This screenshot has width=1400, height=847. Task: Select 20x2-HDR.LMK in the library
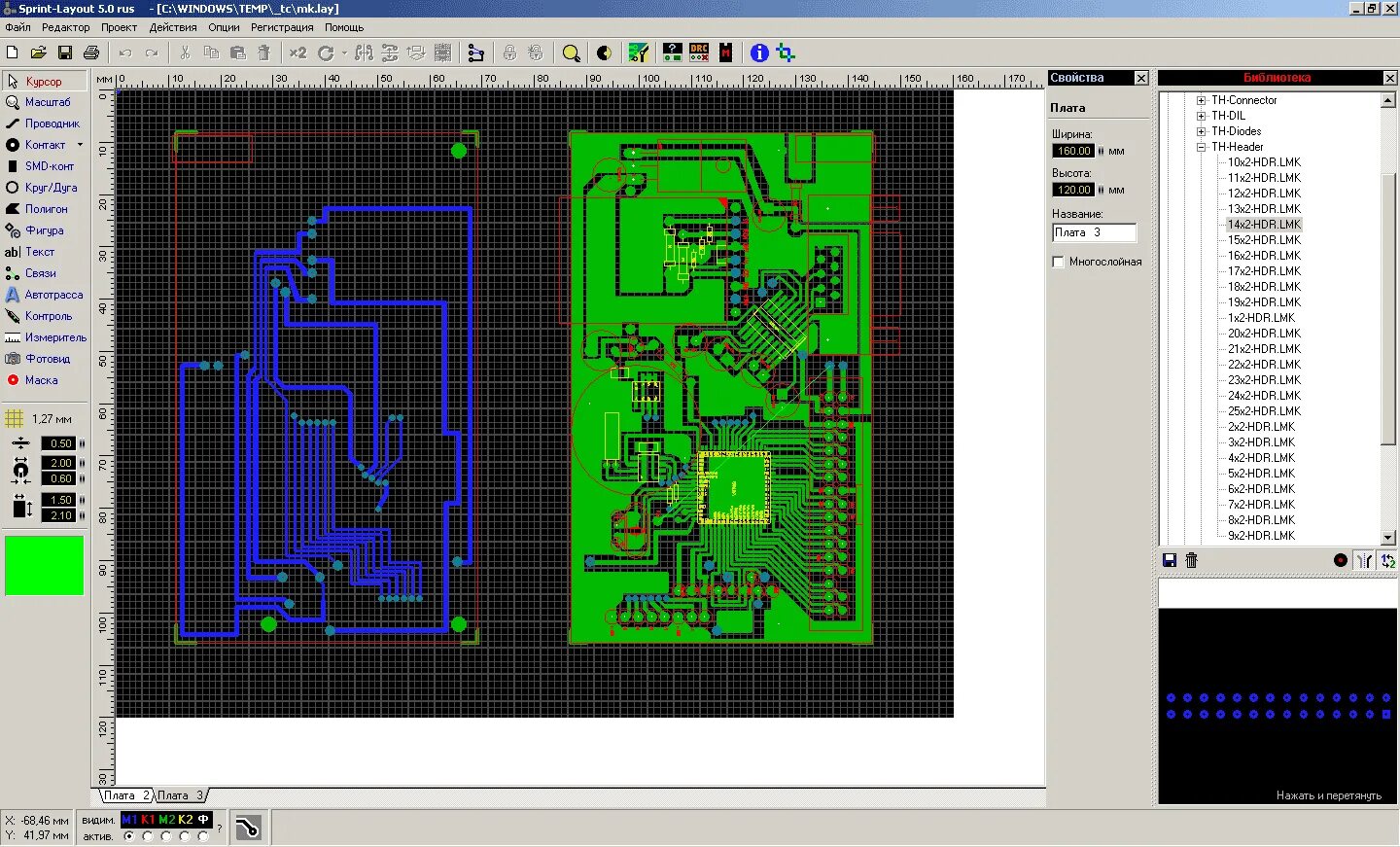[1264, 334]
